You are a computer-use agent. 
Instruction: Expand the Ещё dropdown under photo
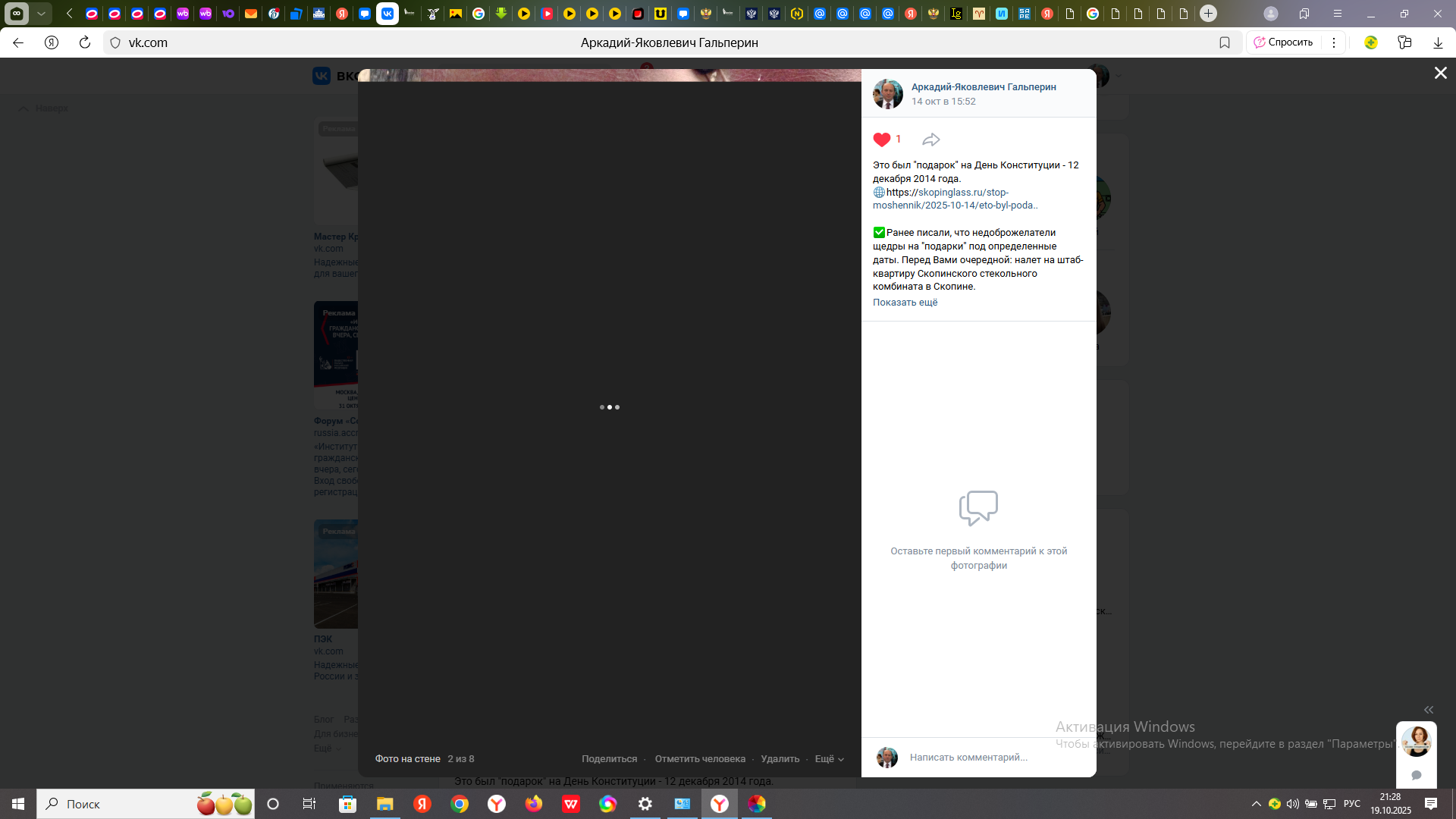click(829, 759)
